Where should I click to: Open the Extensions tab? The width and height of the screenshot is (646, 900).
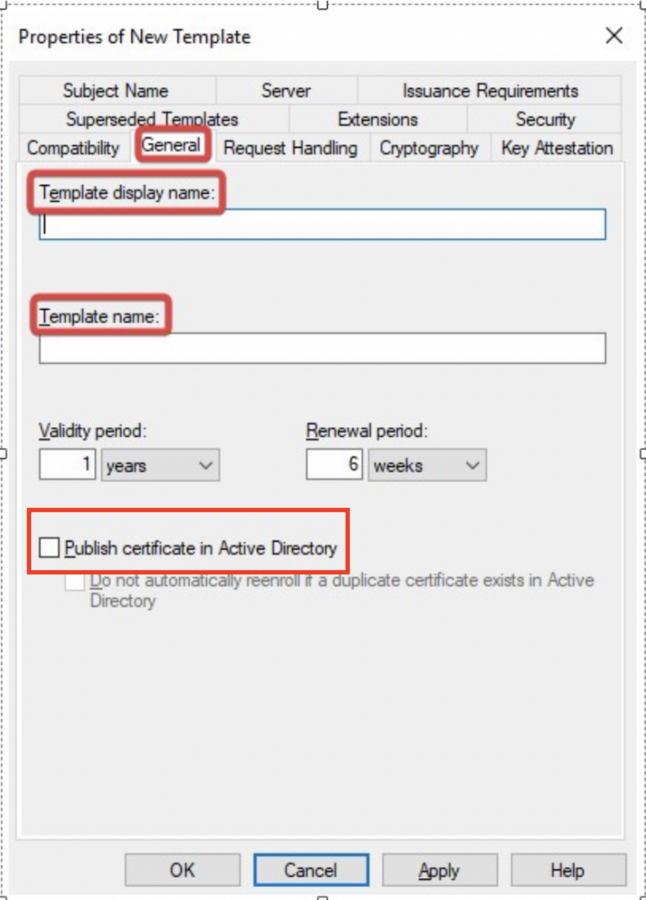[x=377, y=119]
